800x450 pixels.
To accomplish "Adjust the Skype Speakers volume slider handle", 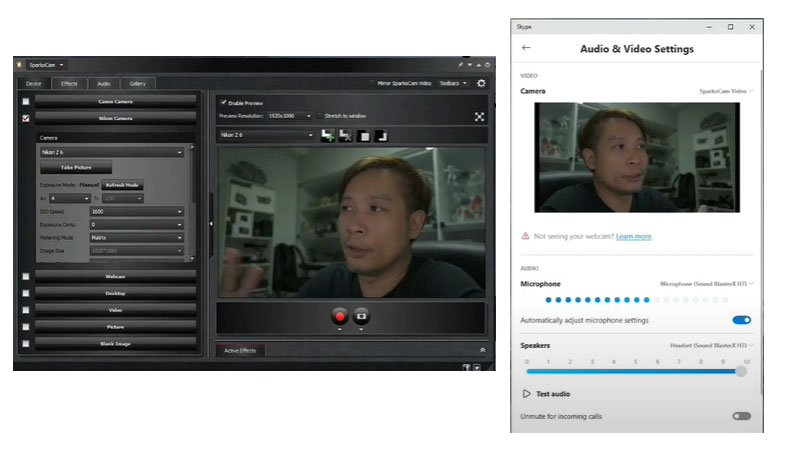I will click(x=741, y=371).
